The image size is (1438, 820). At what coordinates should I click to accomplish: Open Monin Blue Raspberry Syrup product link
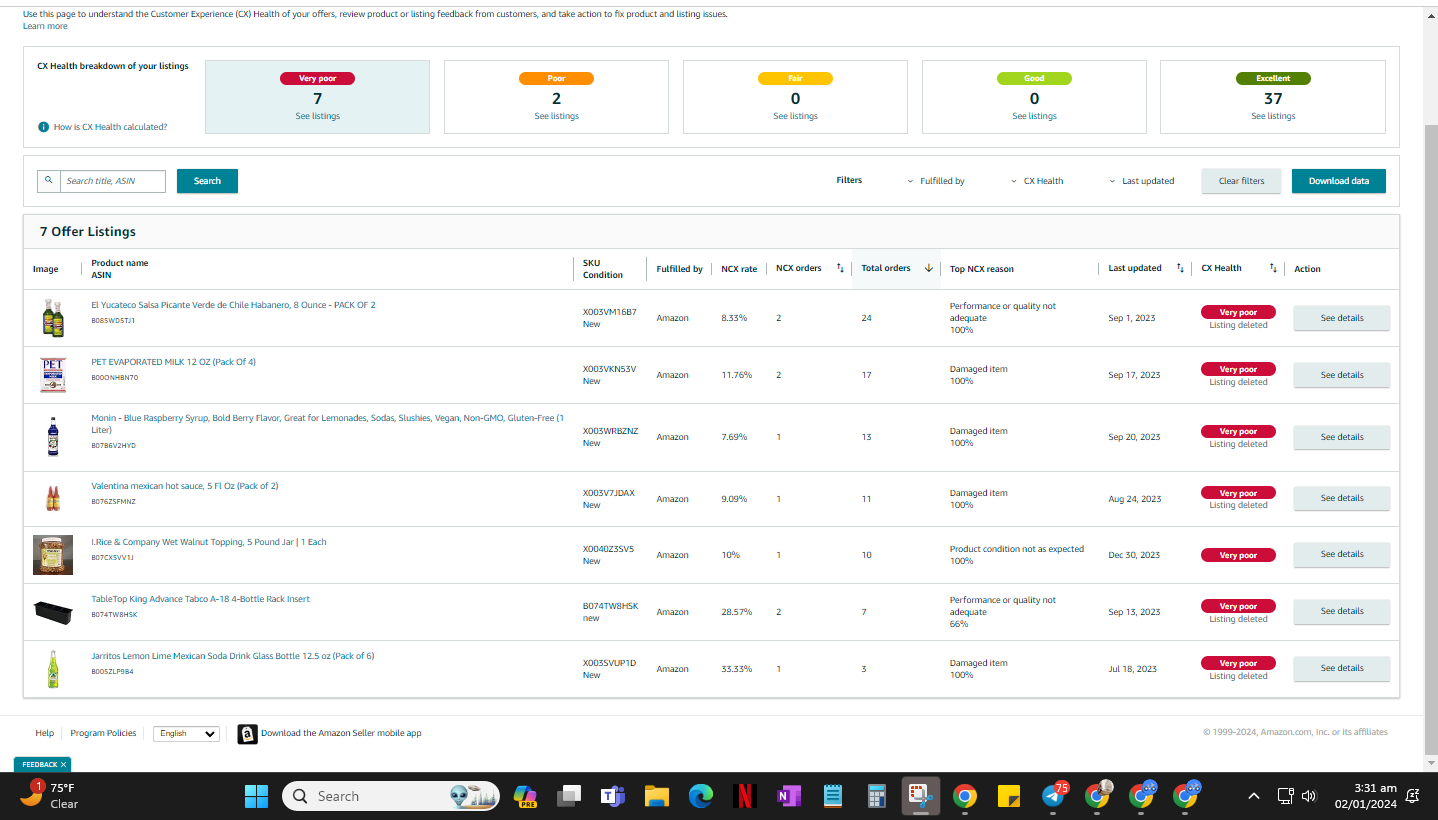pos(327,424)
